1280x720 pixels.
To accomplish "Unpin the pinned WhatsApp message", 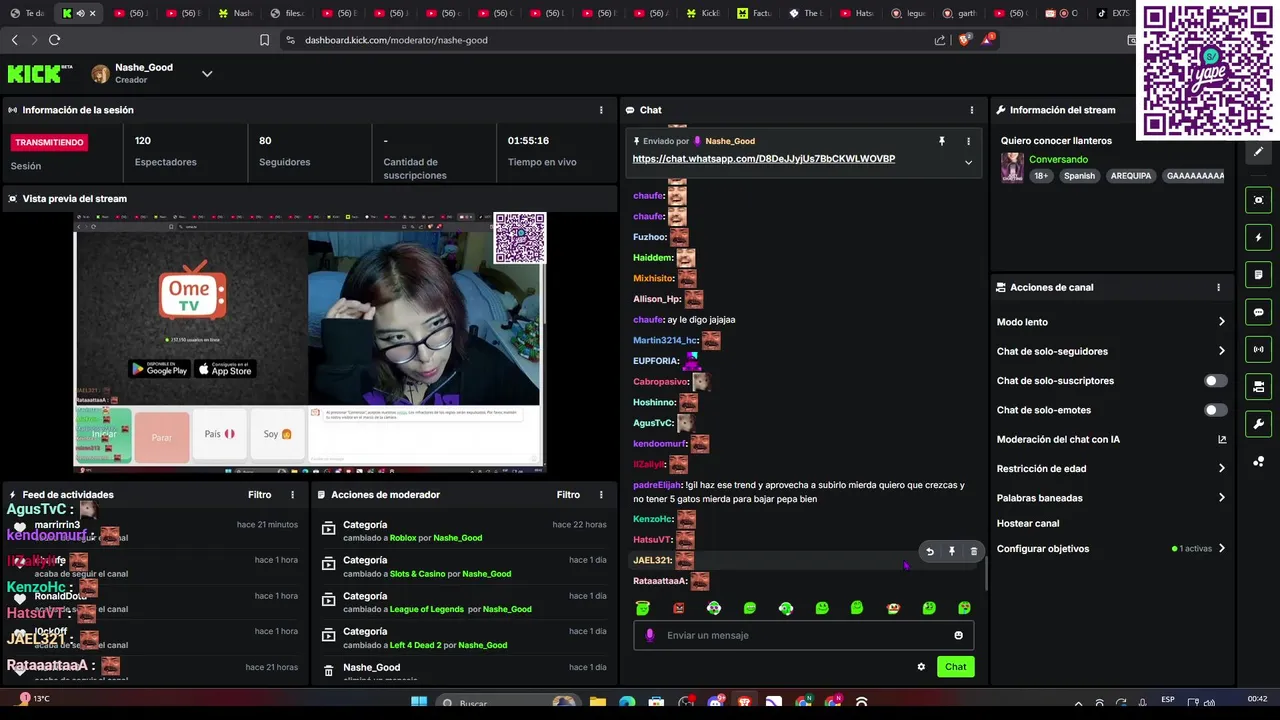I will (941, 141).
